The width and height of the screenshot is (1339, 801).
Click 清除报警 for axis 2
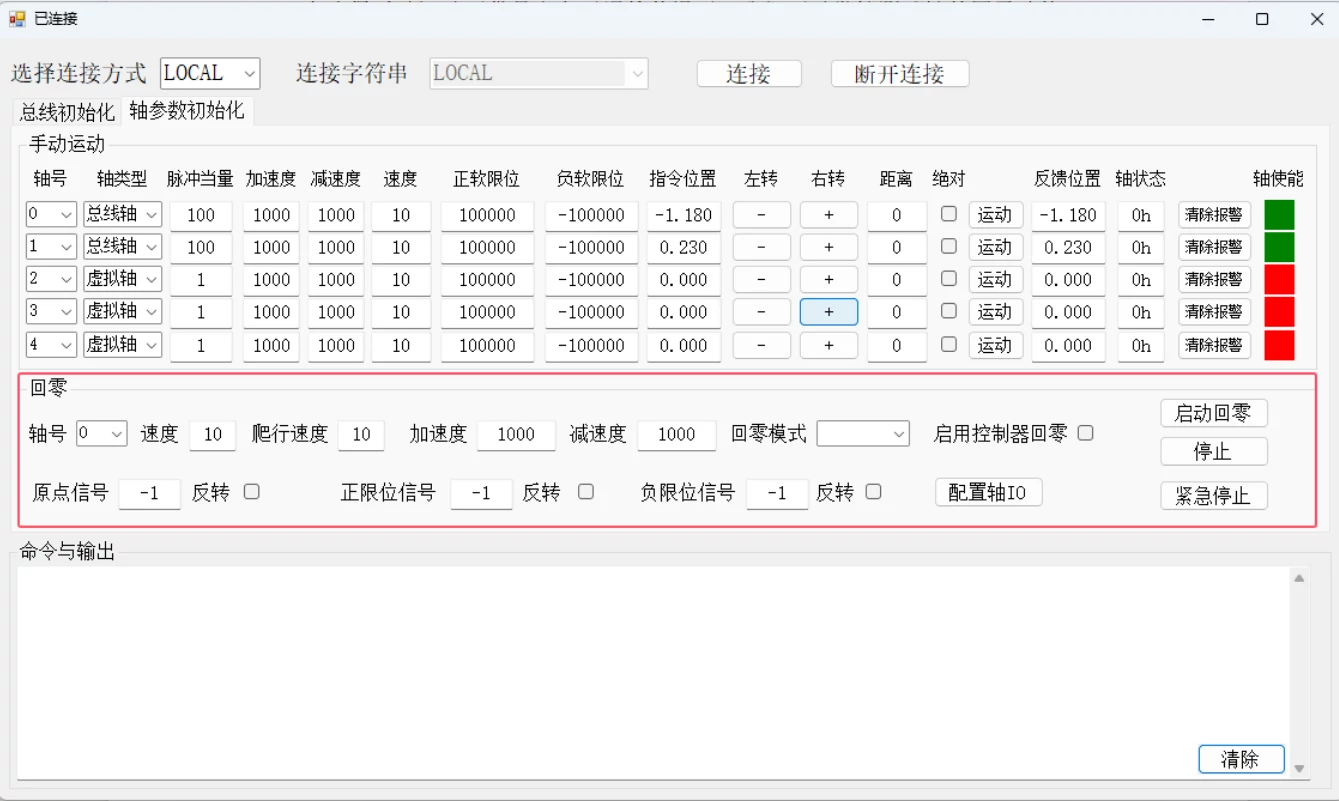click(x=1213, y=279)
